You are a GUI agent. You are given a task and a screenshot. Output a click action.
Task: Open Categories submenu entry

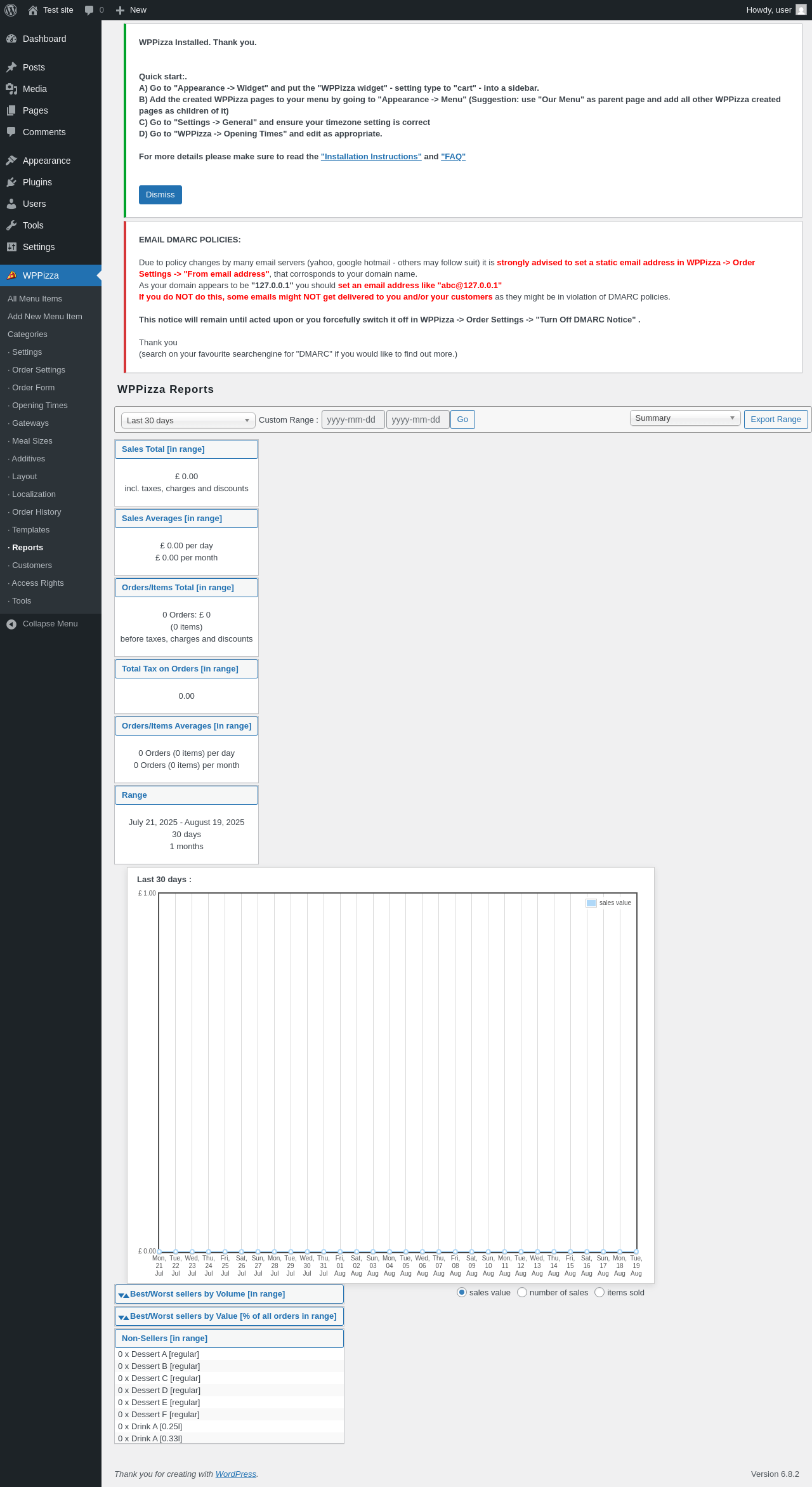pyautogui.click(x=27, y=334)
